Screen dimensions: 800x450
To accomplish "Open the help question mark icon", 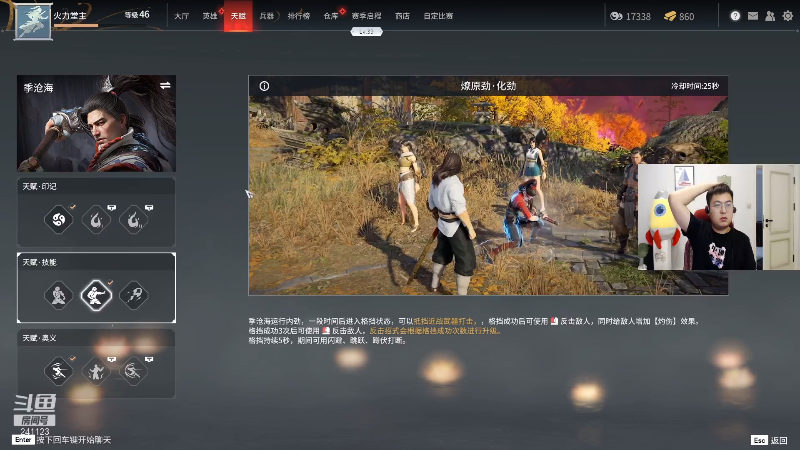I will click(735, 16).
